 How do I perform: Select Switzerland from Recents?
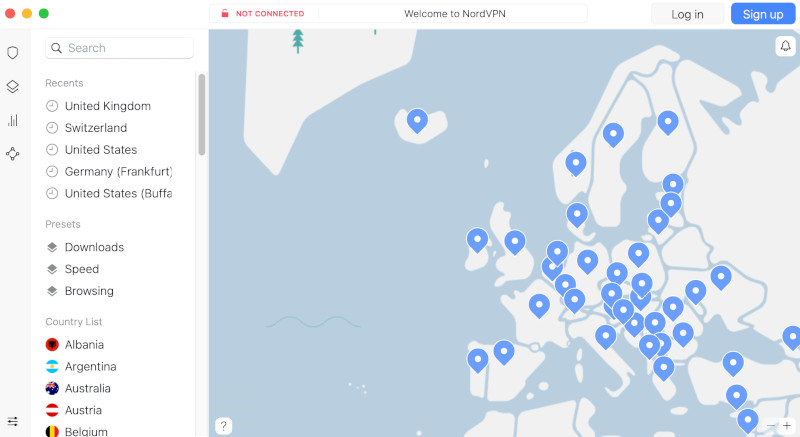tap(96, 128)
